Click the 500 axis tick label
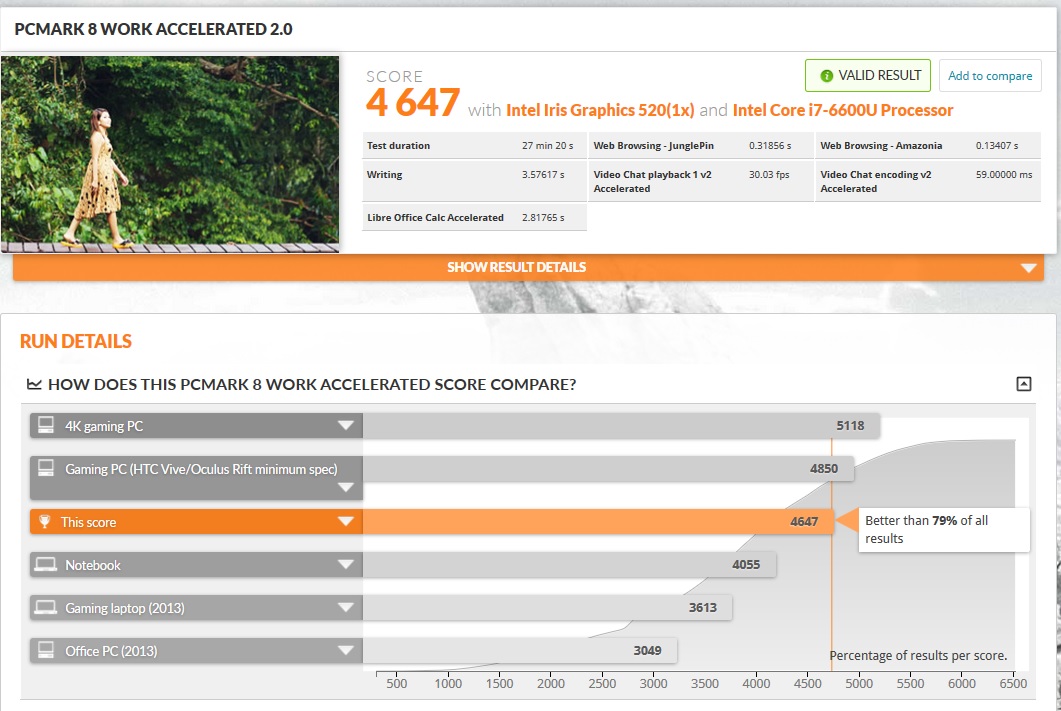 pos(397,683)
